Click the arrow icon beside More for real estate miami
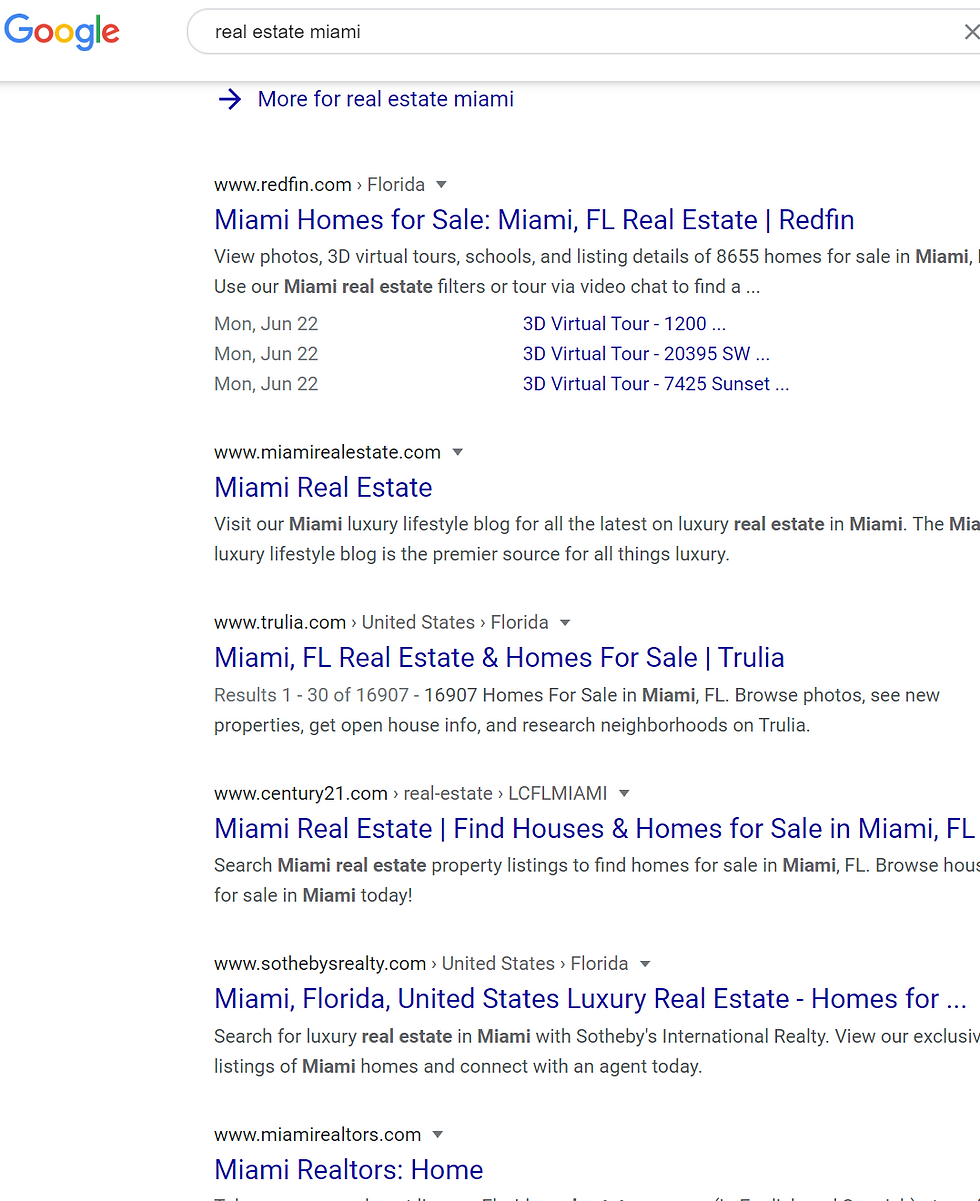The height and width of the screenshot is (1201, 980). [x=230, y=99]
